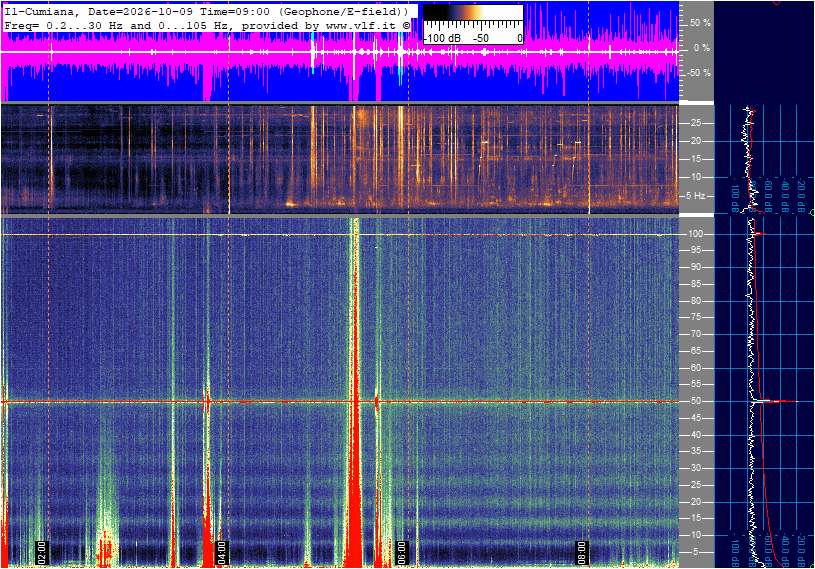The height and width of the screenshot is (569, 815).
Task: Click the 30 label on the frequency axis
Action: point(695,468)
